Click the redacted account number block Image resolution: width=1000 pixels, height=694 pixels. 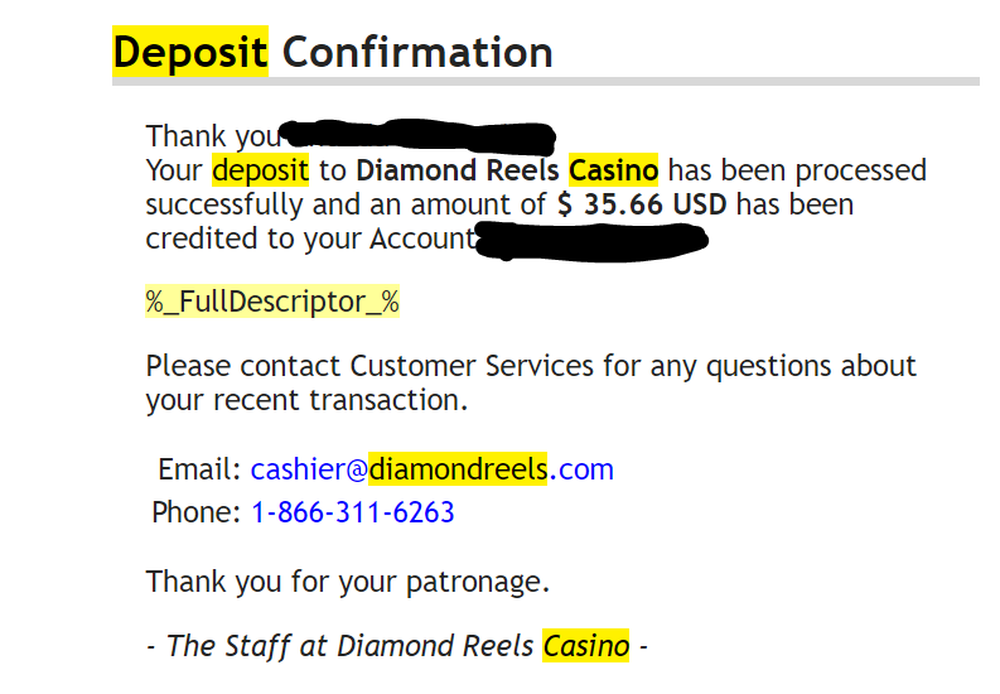click(590, 240)
